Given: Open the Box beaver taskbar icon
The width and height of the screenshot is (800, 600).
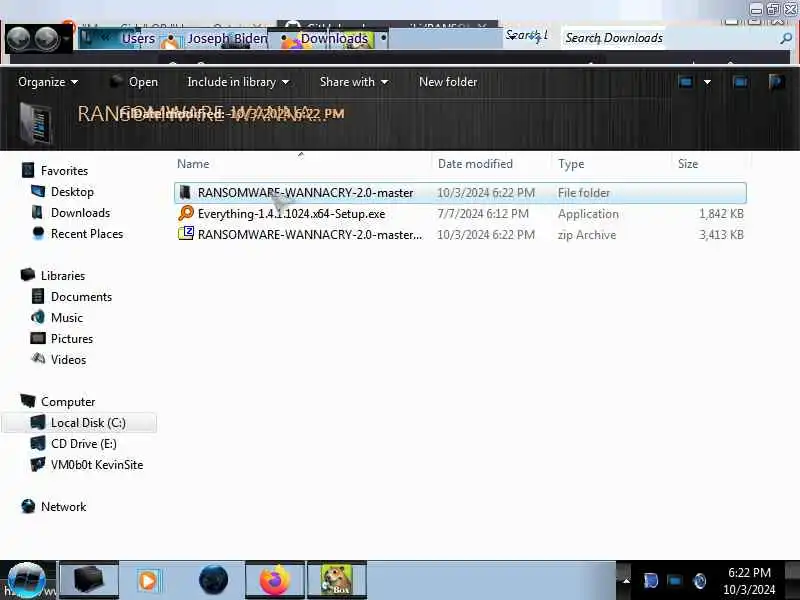Looking at the screenshot, I should coord(336,580).
